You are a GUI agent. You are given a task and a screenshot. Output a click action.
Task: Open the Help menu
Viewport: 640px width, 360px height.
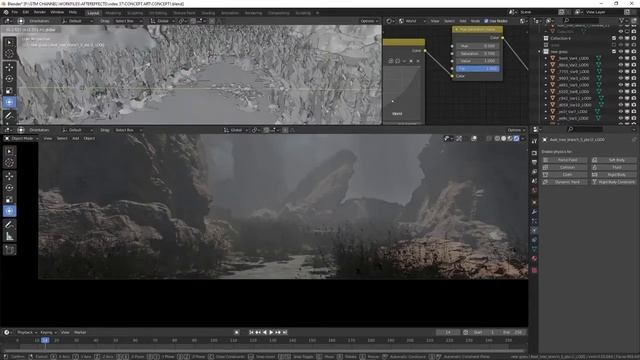pos(73,12)
